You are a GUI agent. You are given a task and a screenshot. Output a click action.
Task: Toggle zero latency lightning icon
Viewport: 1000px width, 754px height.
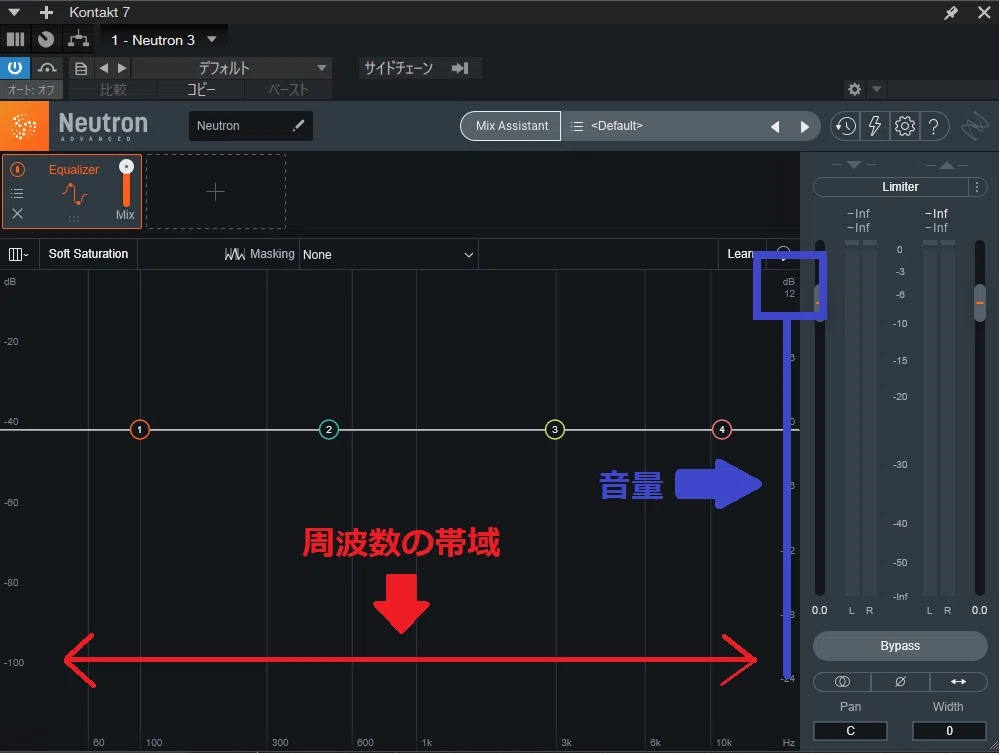(x=875, y=126)
